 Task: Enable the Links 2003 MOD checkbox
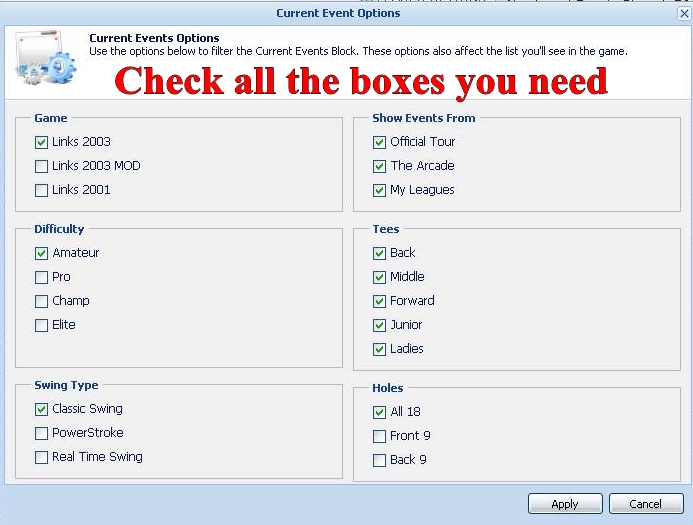(x=41, y=166)
